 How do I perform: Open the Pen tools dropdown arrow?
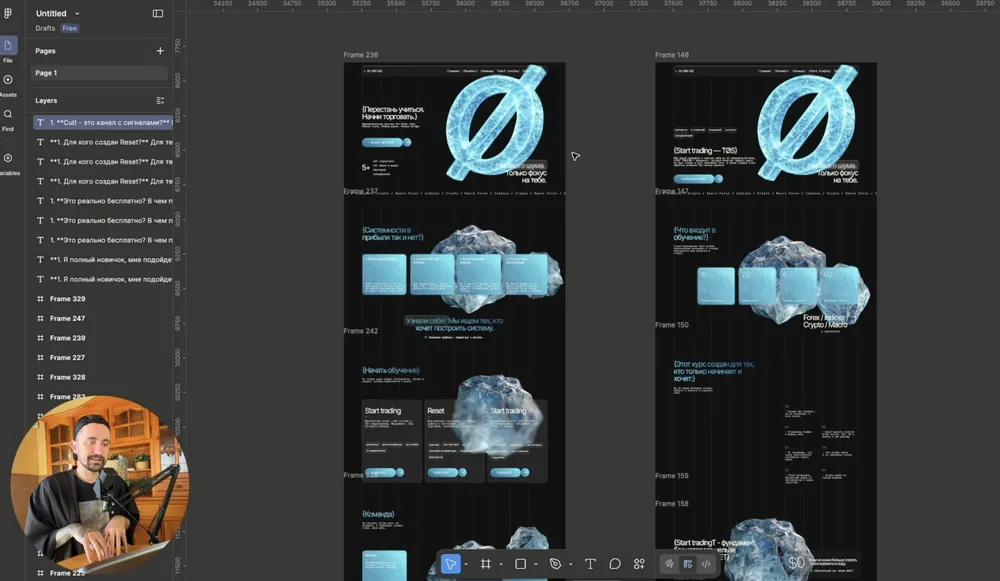tap(571, 564)
